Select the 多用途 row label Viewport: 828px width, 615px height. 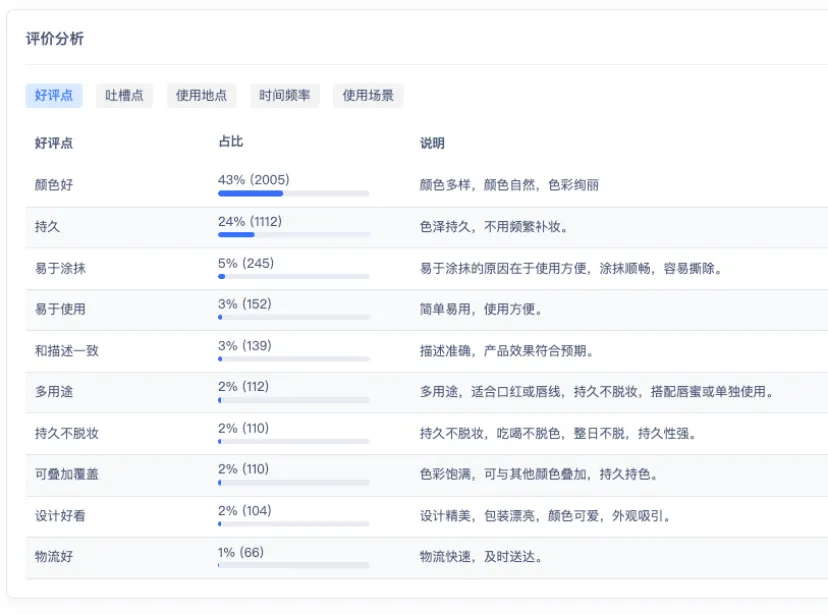click(54, 392)
